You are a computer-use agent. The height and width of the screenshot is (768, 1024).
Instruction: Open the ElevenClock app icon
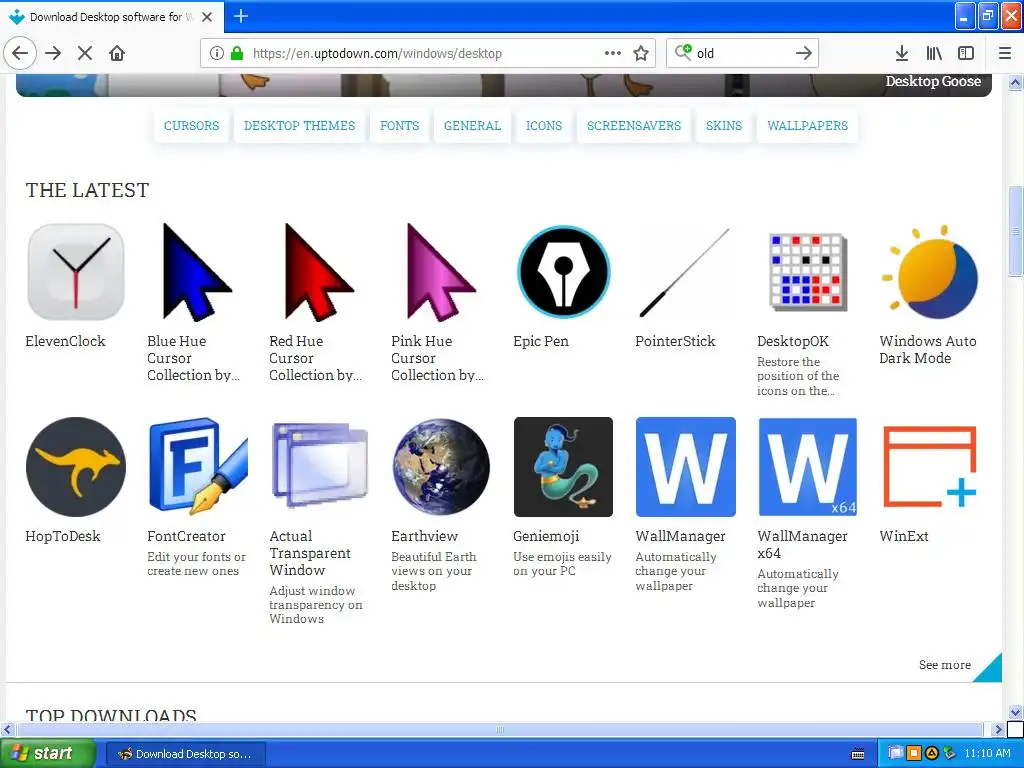point(76,272)
